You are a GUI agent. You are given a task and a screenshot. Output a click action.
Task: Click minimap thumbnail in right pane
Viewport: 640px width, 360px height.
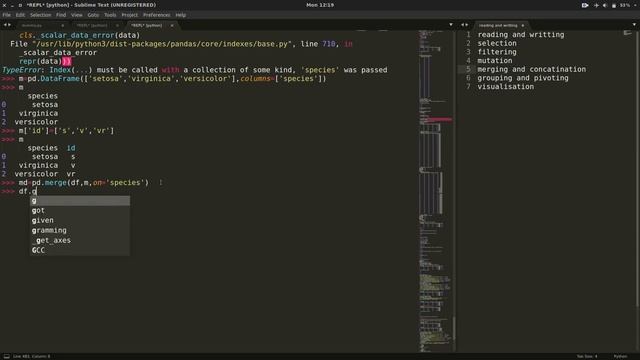pos(627,33)
